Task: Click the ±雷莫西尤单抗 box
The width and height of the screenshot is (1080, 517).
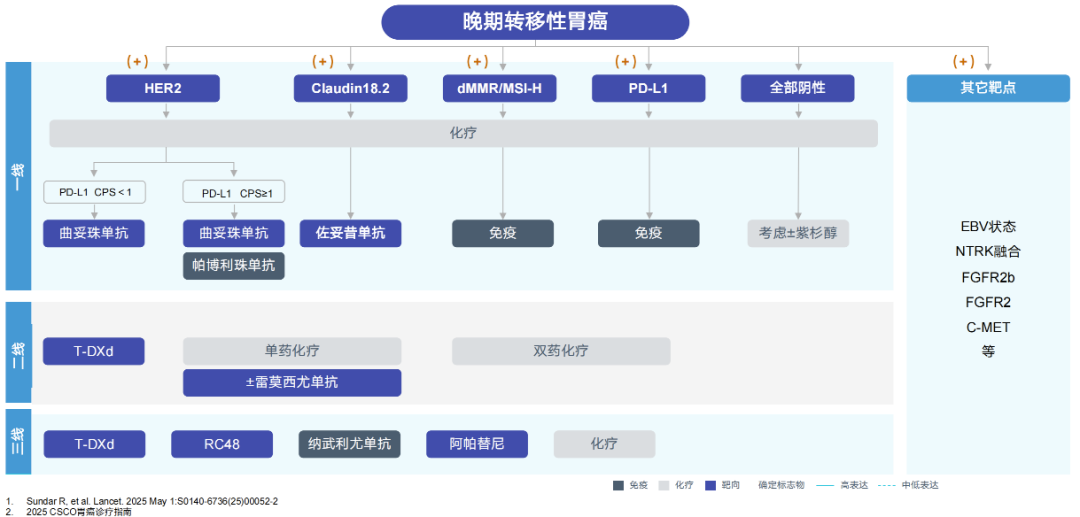Action: (292, 383)
